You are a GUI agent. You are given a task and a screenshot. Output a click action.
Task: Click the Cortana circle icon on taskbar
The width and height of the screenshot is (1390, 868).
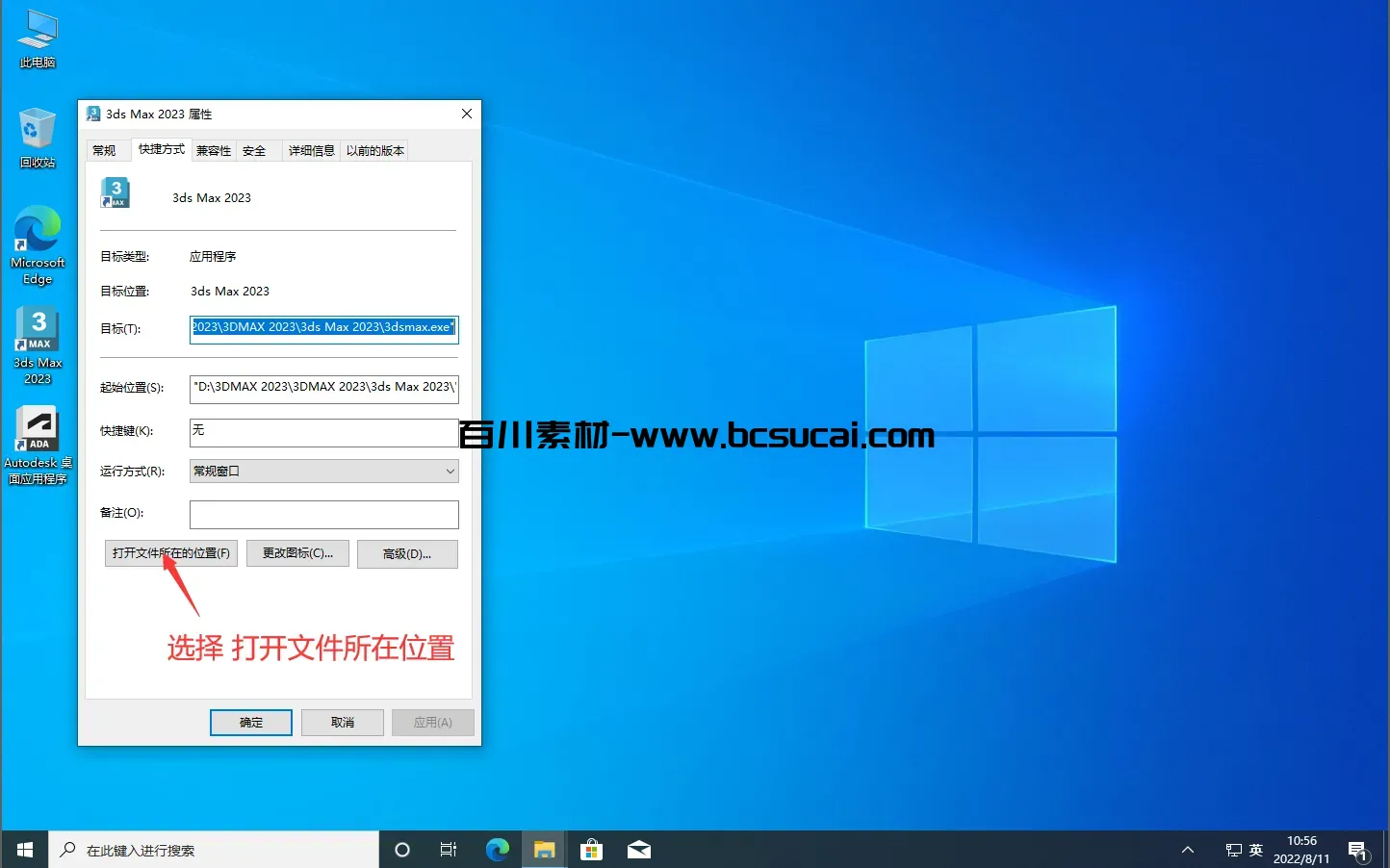pos(402,850)
